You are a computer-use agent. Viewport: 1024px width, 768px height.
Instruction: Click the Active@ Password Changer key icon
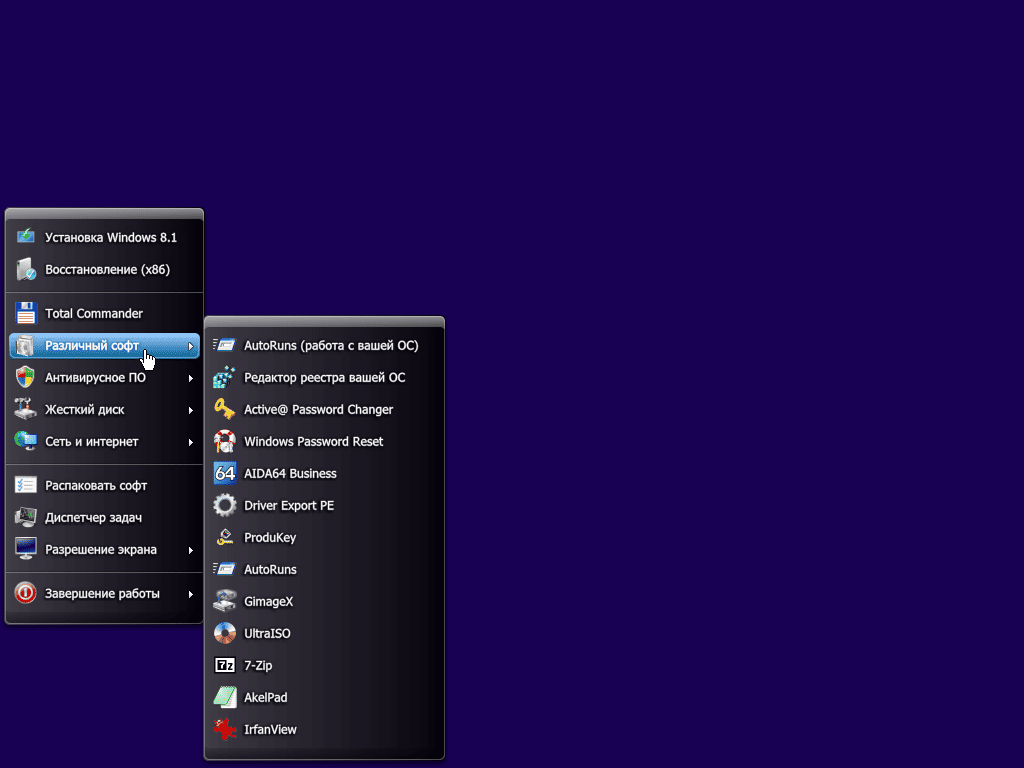pyautogui.click(x=225, y=409)
